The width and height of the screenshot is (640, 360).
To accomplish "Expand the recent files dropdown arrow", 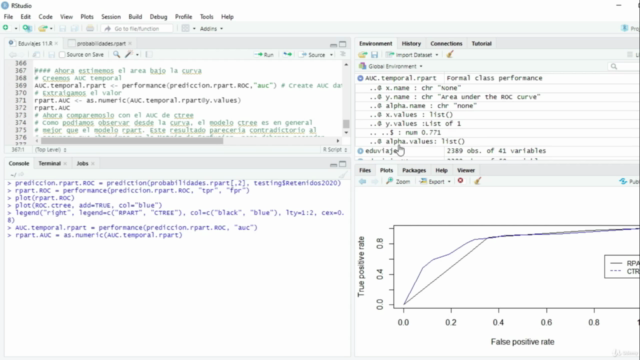I will point(51,29).
